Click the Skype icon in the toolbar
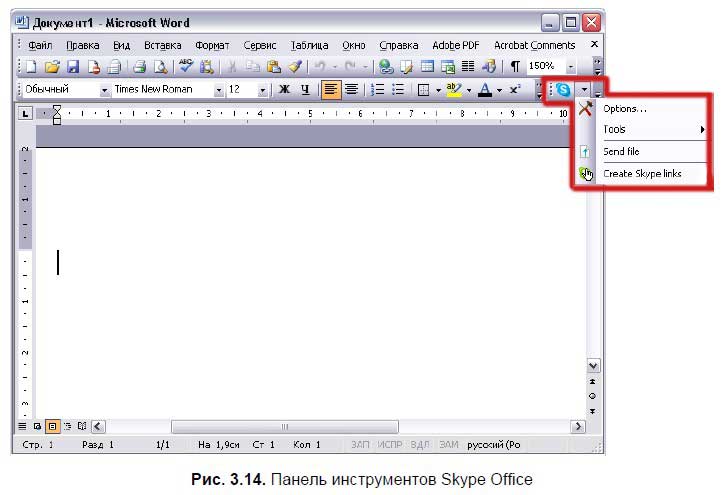This screenshot has width=723, height=495. (564, 90)
